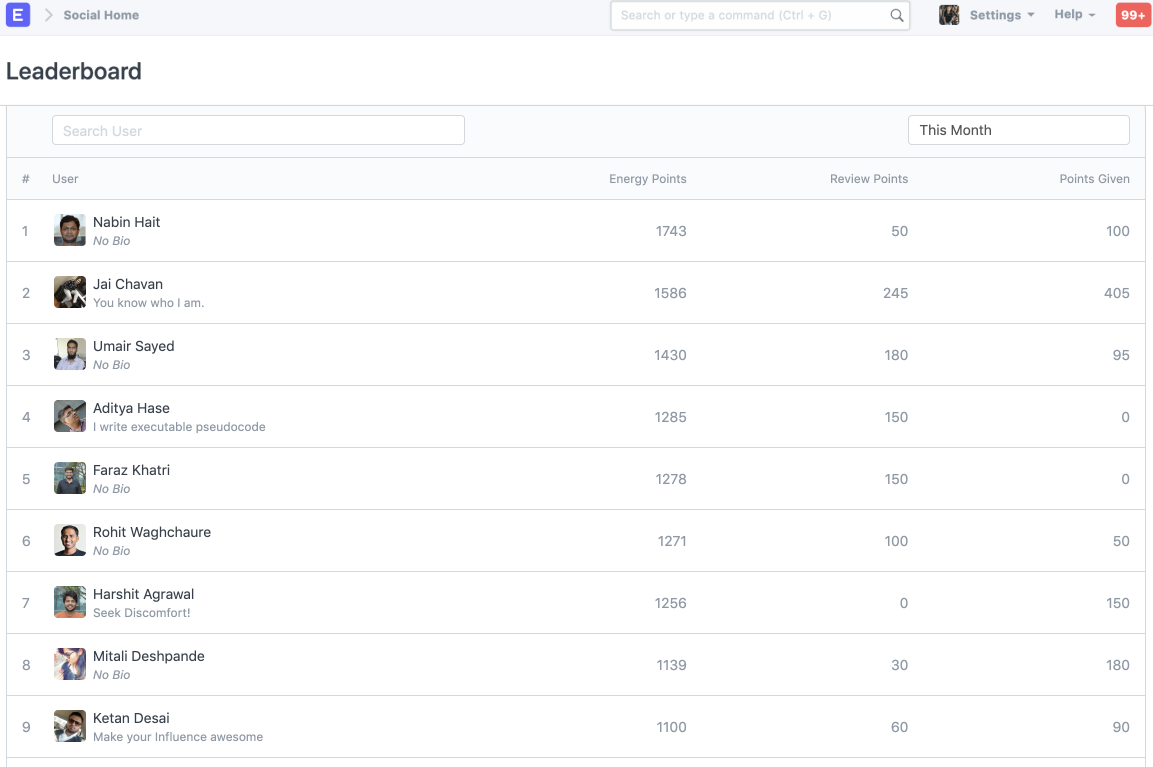This screenshot has width=1153, height=767.
Task: Open Faraz Khatri's profile by clicking his name
Action: click(x=131, y=469)
